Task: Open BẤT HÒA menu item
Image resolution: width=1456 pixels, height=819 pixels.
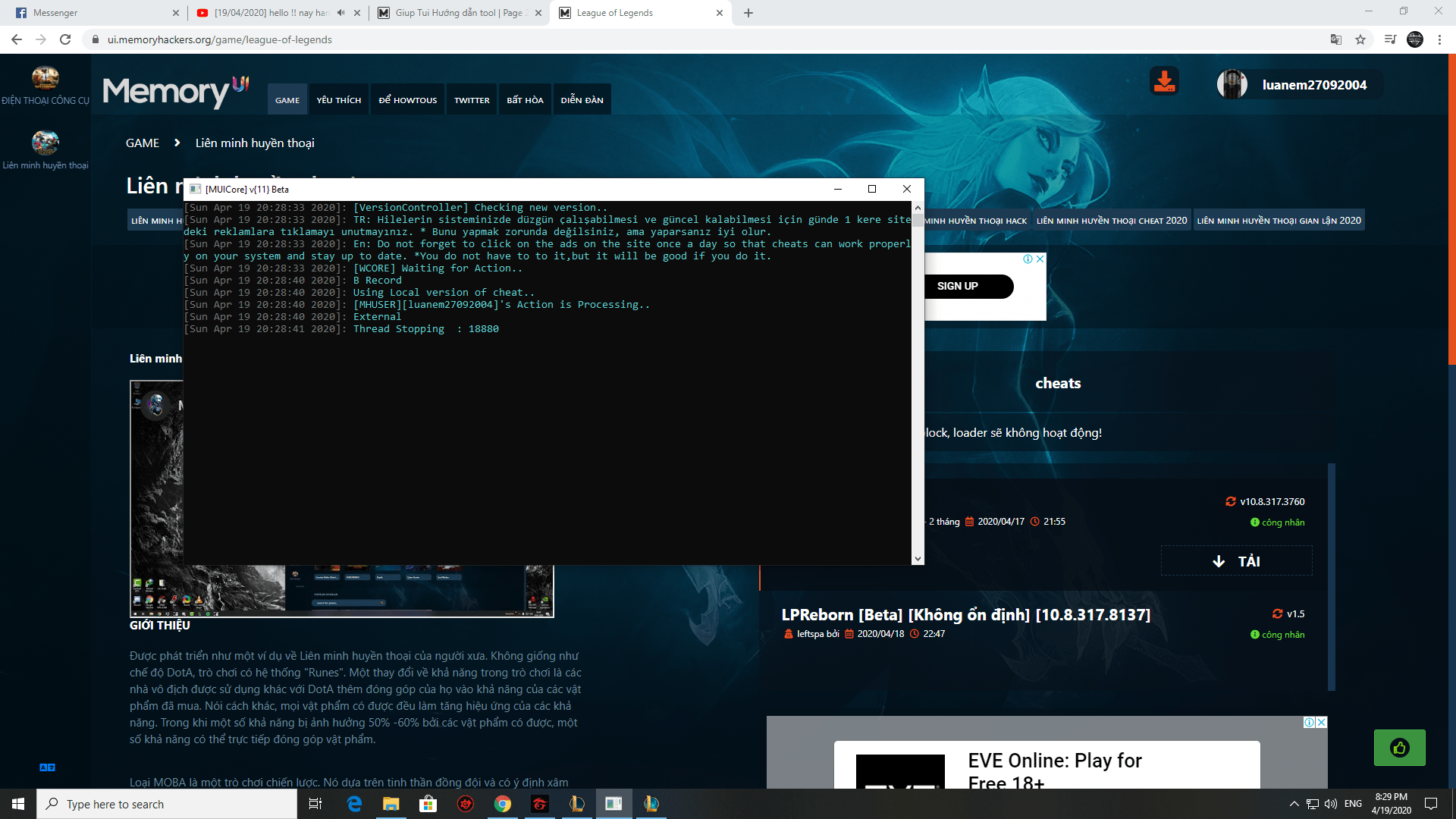Action: 525,100
